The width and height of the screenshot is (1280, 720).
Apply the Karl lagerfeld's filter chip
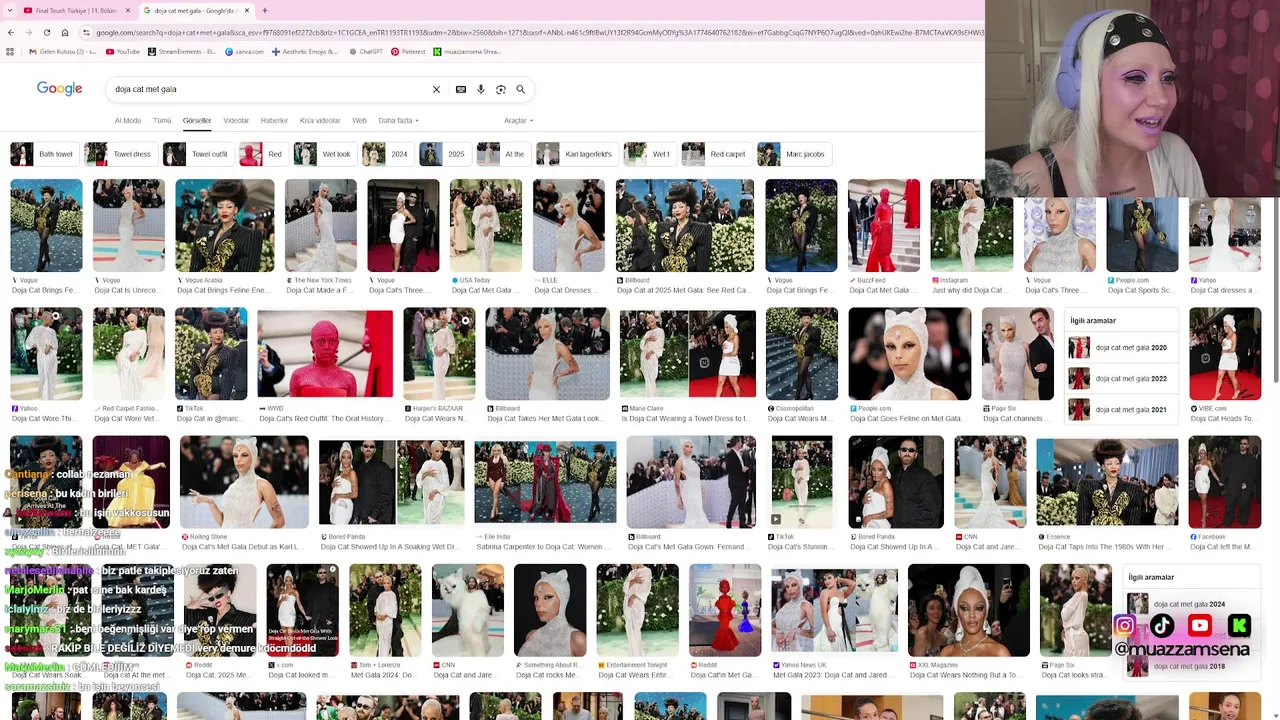576,154
